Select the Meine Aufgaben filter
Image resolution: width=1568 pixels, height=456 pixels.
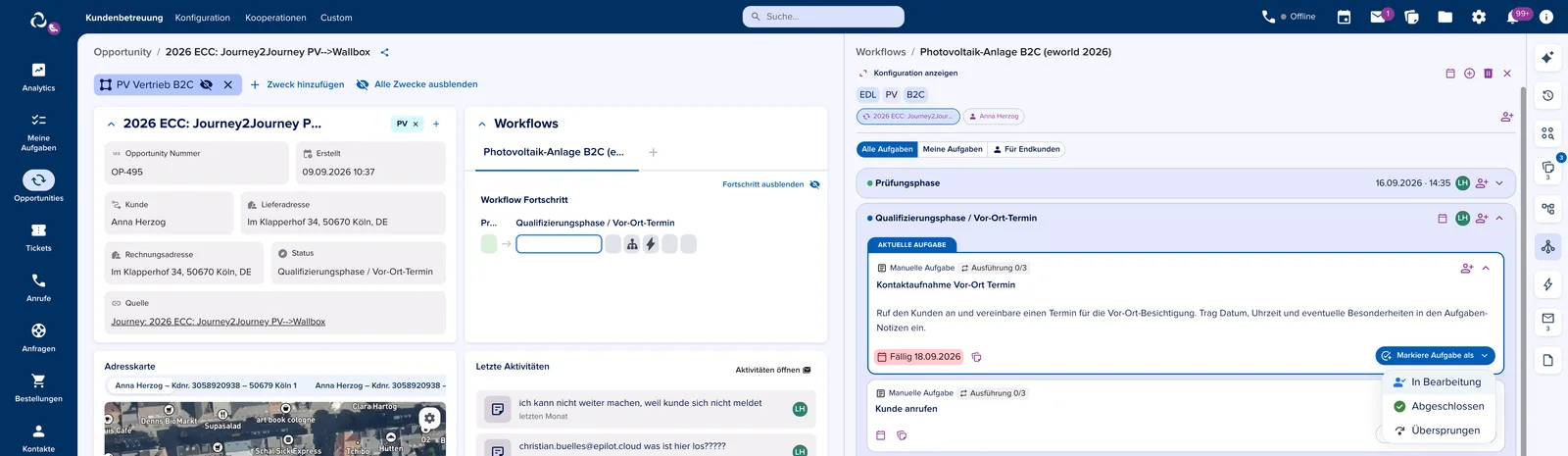pyautogui.click(x=952, y=149)
